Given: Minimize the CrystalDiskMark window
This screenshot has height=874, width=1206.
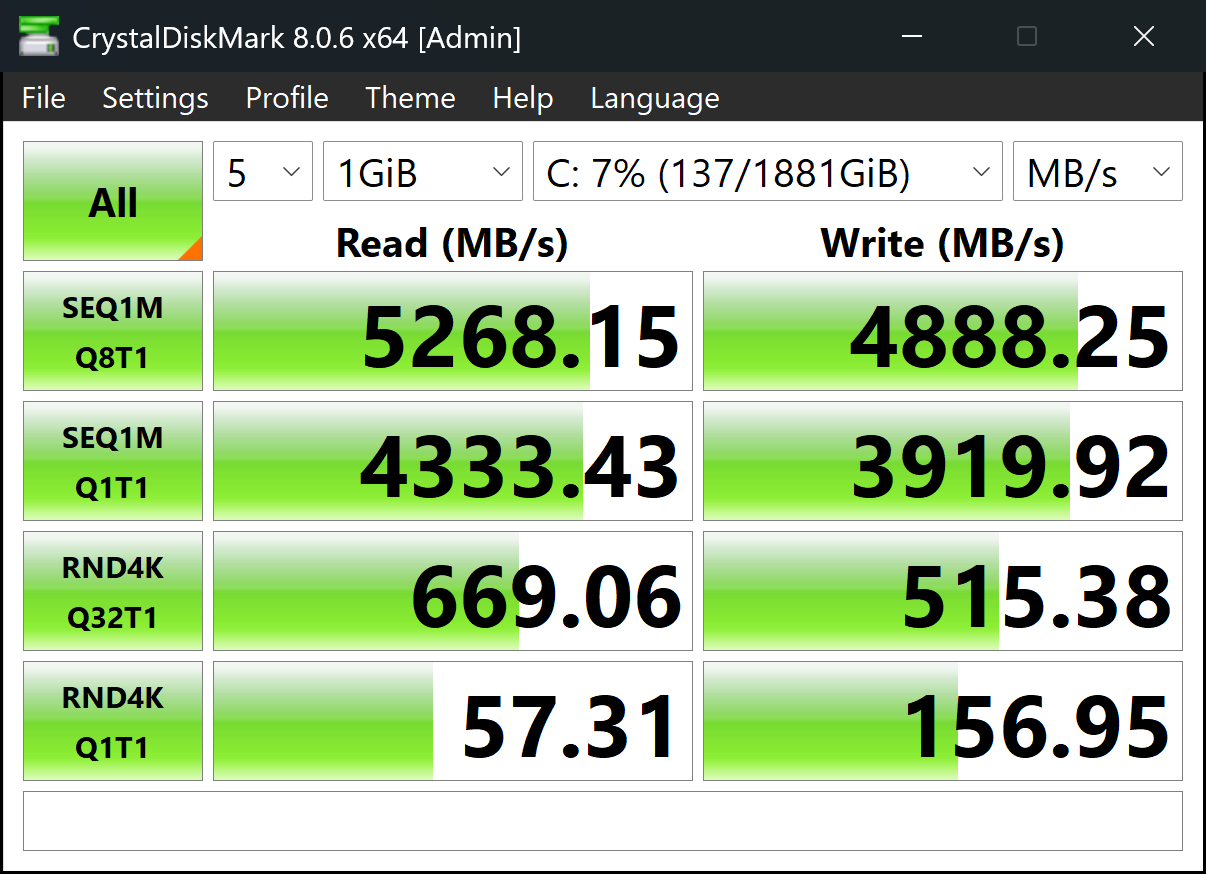Looking at the screenshot, I should pos(911,38).
